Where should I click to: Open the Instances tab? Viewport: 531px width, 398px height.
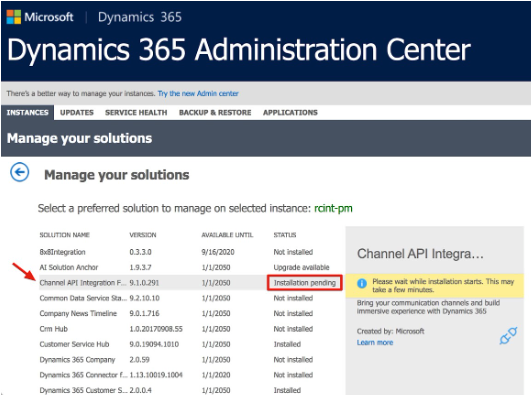[27, 112]
